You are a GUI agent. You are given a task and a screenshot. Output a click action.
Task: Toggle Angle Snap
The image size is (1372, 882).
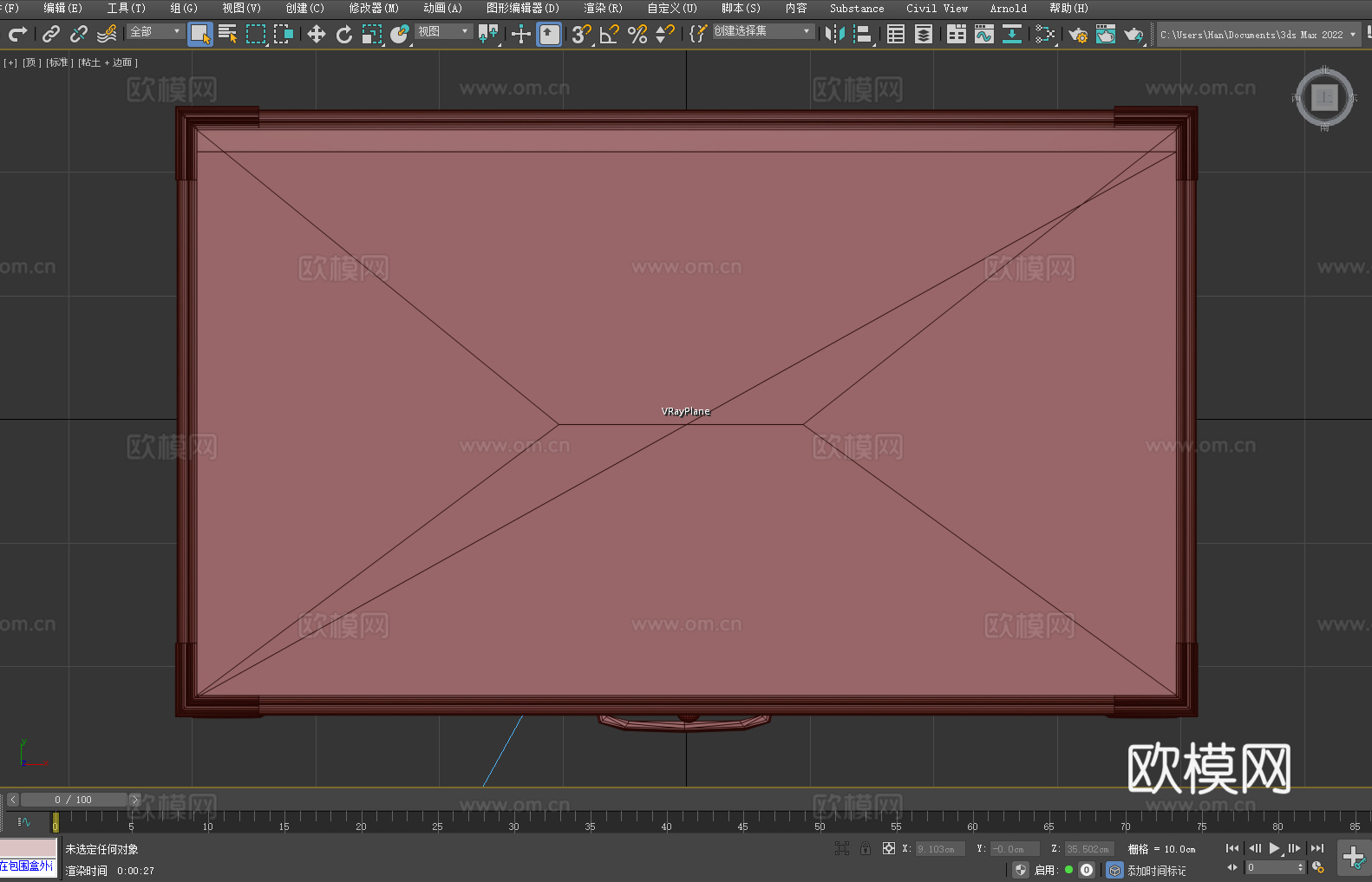(610, 34)
